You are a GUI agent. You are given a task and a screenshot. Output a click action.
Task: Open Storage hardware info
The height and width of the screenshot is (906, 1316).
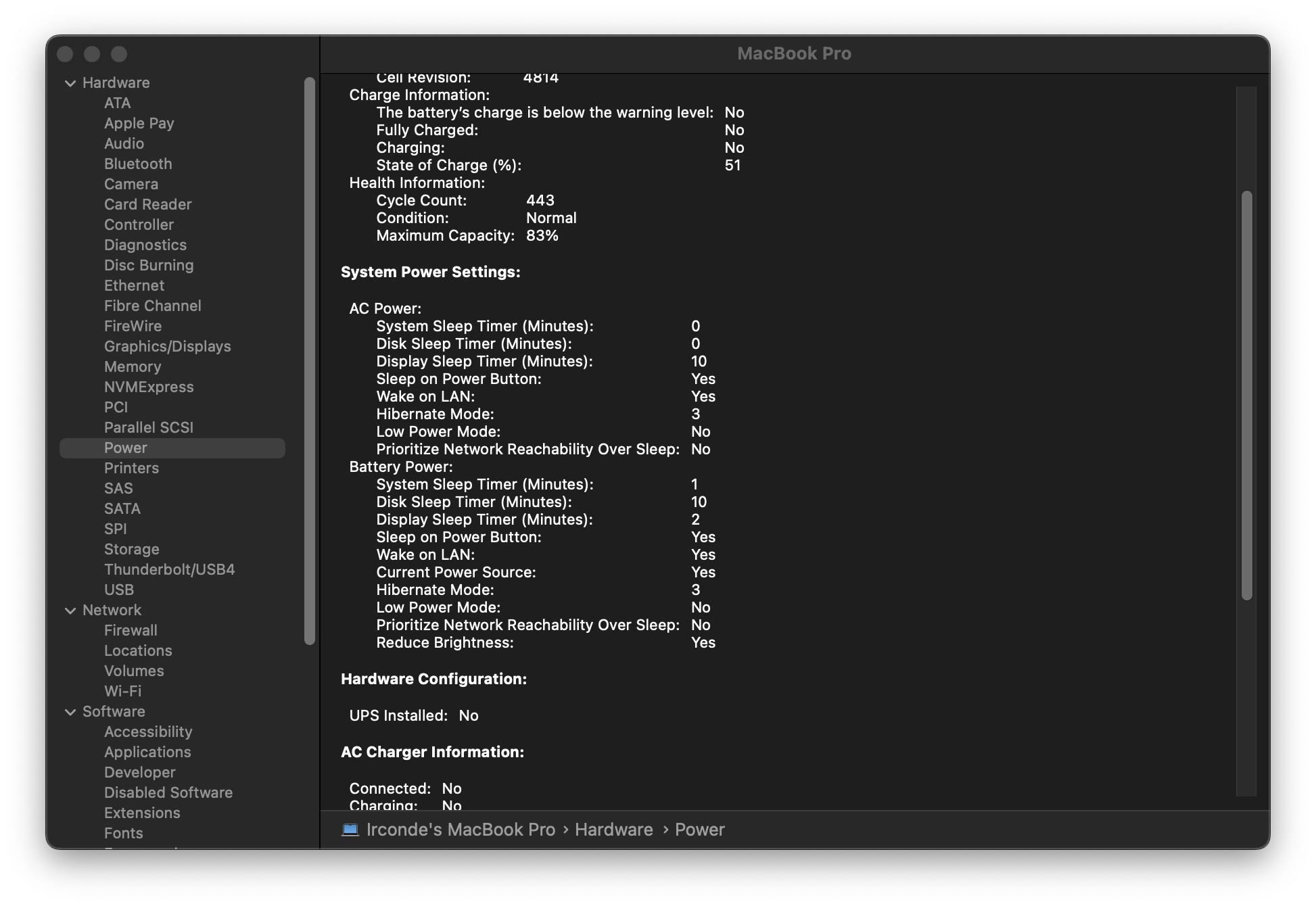coord(132,549)
